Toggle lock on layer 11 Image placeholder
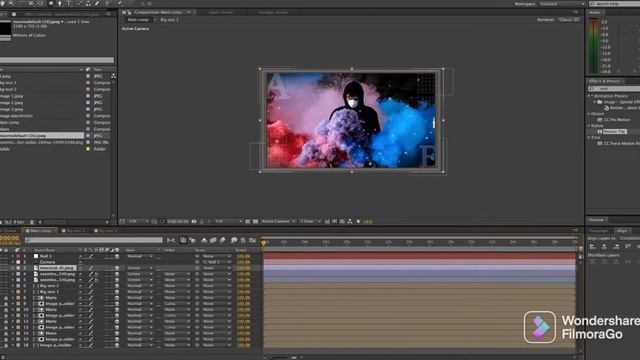The width and height of the screenshot is (640, 360). (x=6, y=316)
